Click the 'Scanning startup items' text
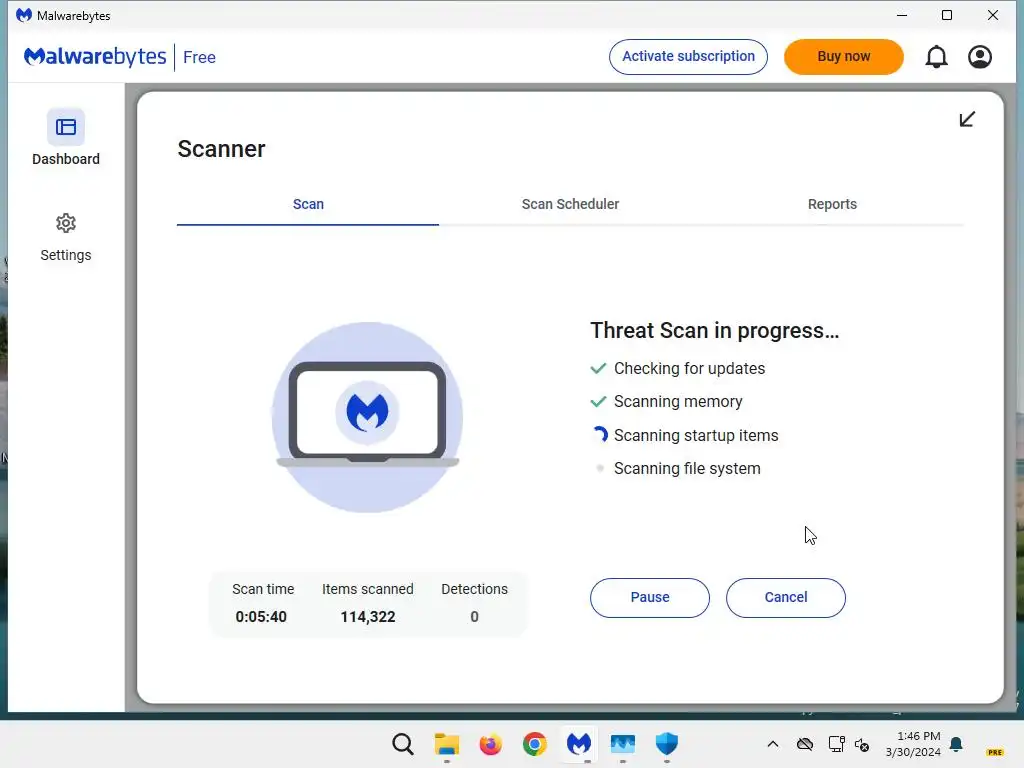 696,436
